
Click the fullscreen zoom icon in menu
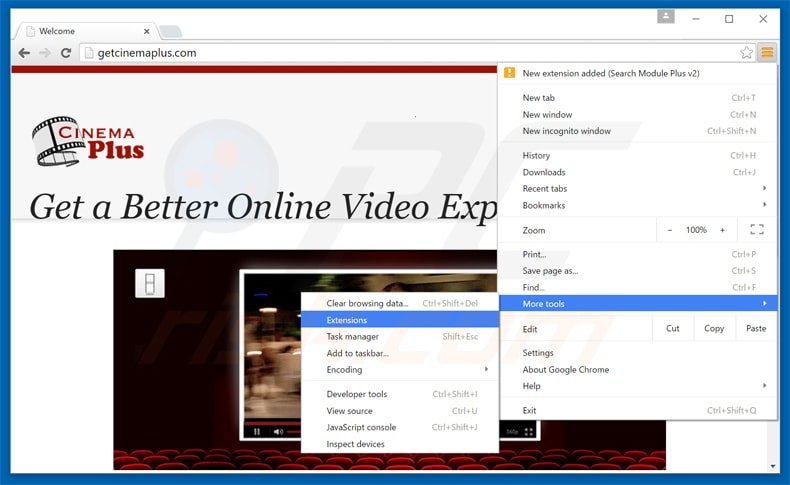[757, 230]
